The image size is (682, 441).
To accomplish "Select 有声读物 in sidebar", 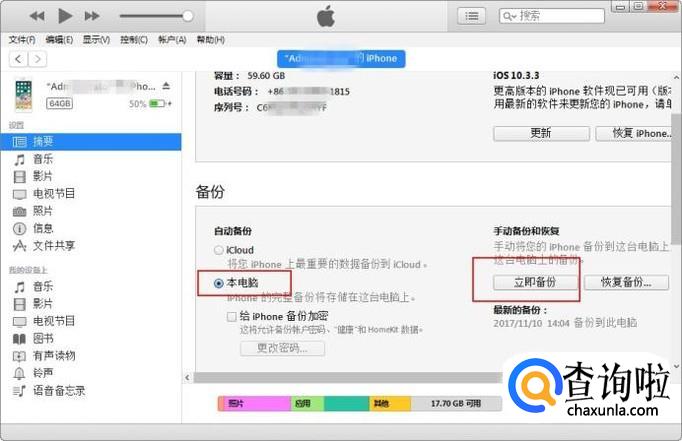I will 54,356.
